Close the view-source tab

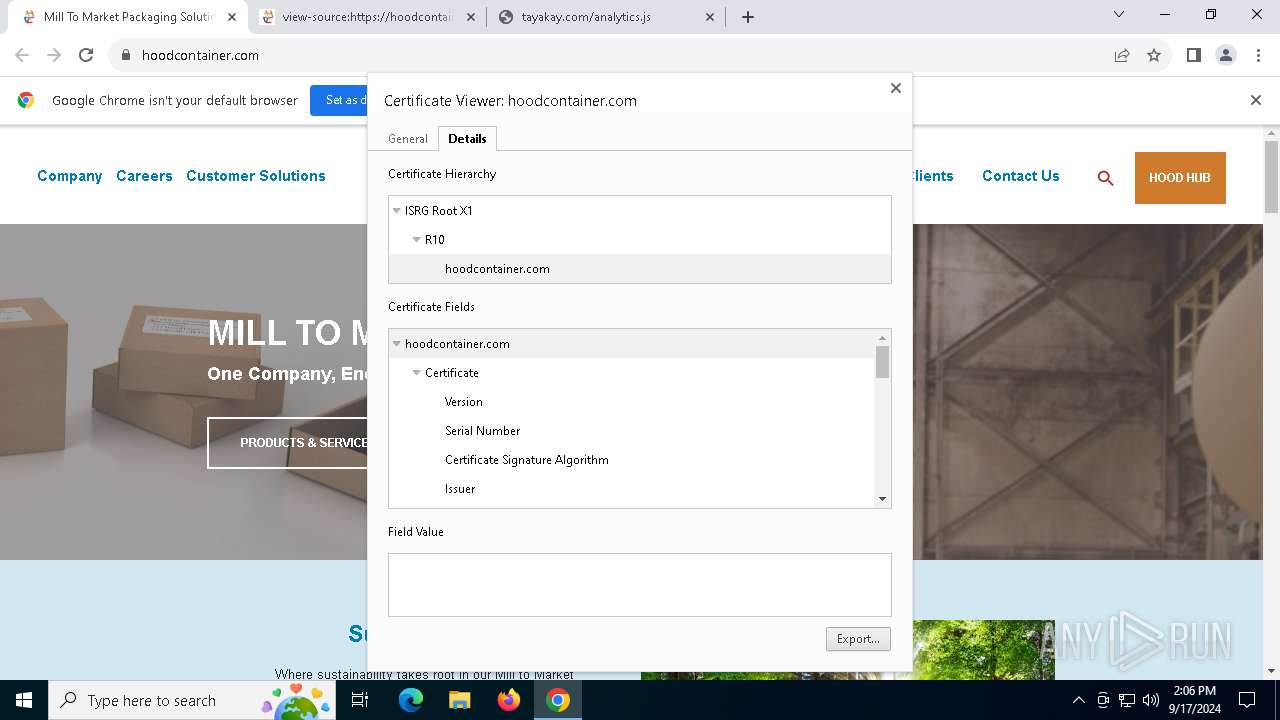(x=470, y=17)
